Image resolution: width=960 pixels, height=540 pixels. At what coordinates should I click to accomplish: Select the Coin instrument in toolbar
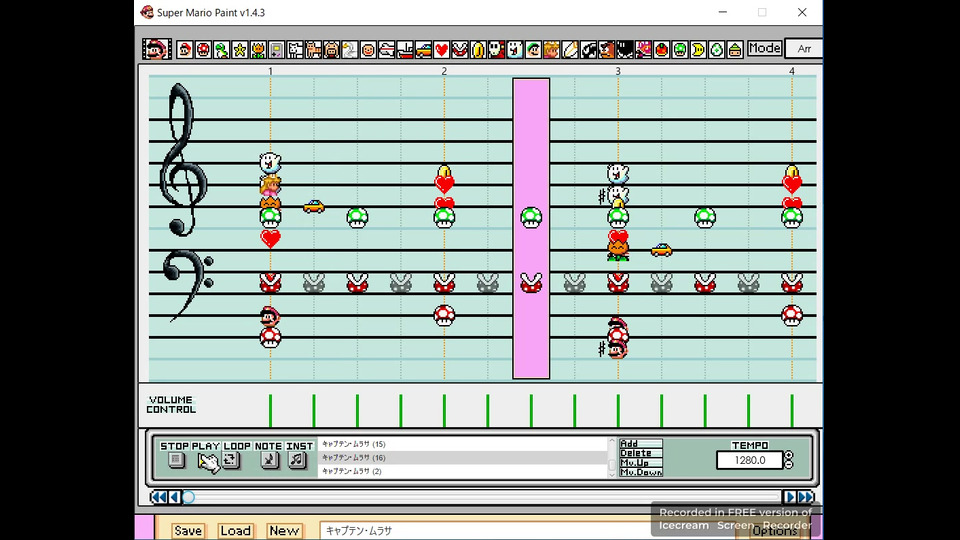pos(478,50)
